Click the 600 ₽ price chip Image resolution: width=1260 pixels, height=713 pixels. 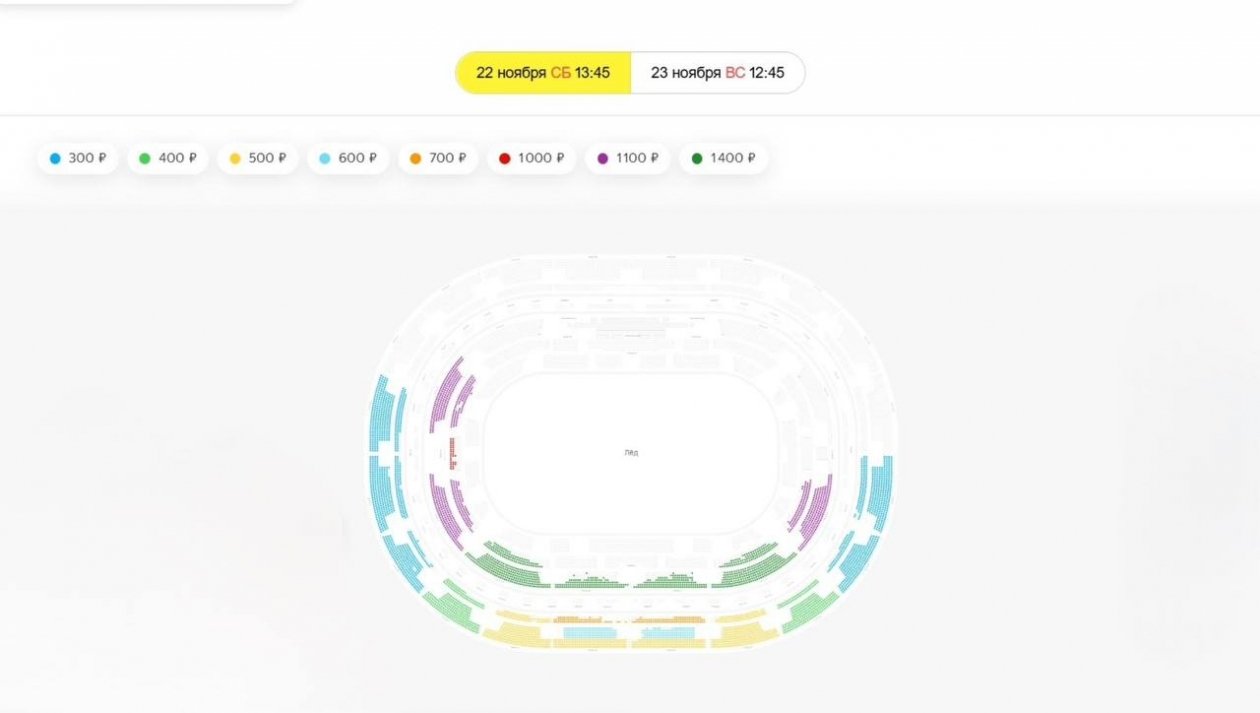tap(348, 158)
